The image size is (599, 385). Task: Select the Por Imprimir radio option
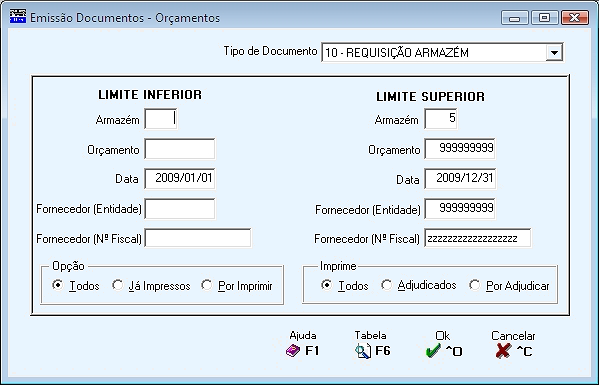pos(207,285)
